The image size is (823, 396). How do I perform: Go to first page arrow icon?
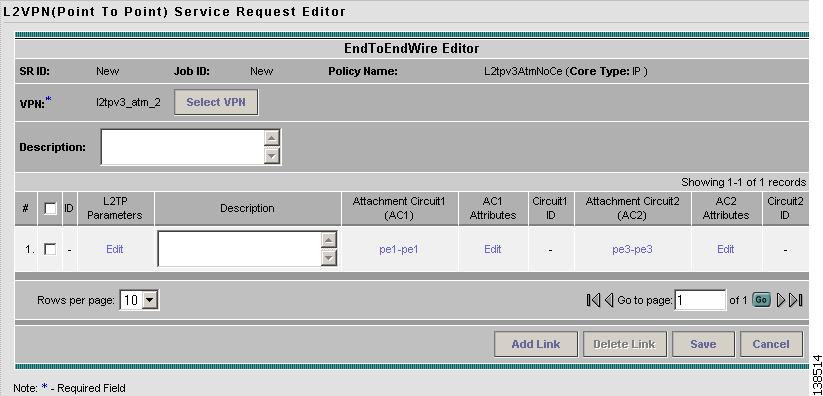tap(593, 300)
